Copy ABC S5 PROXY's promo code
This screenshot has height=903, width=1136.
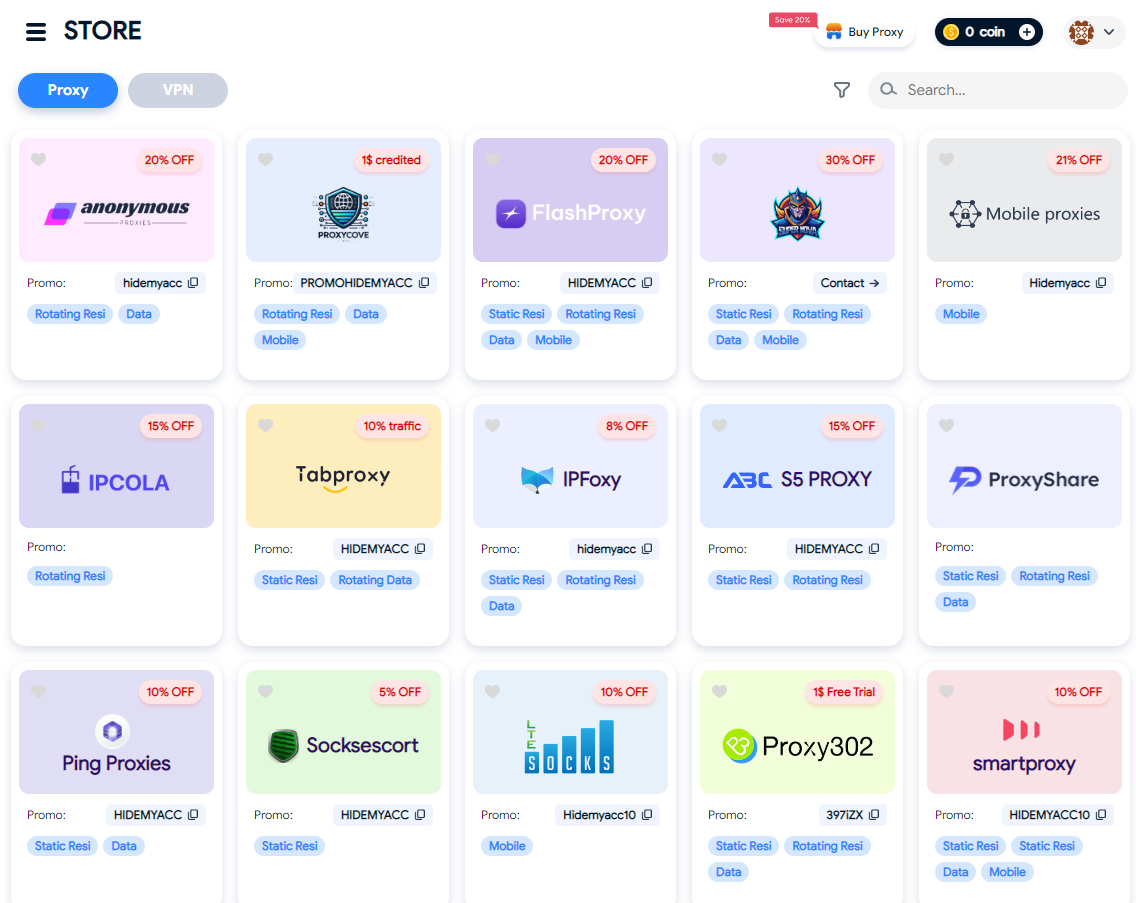pyautogui.click(x=874, y=549)
